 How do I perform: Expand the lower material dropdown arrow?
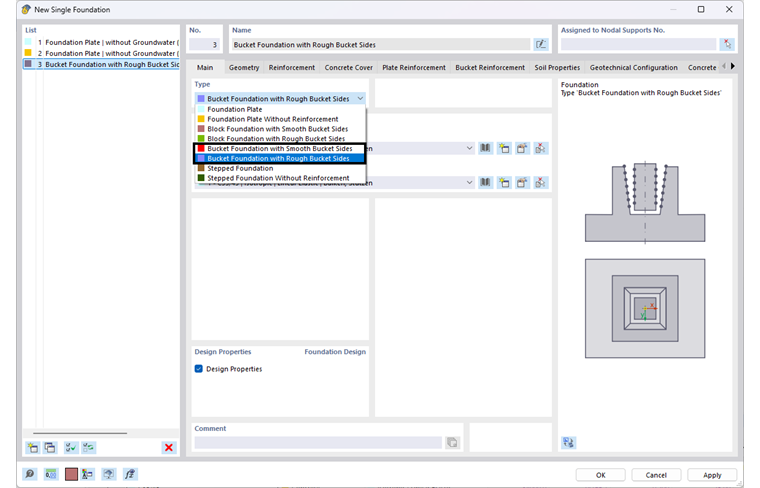point(469,183)
